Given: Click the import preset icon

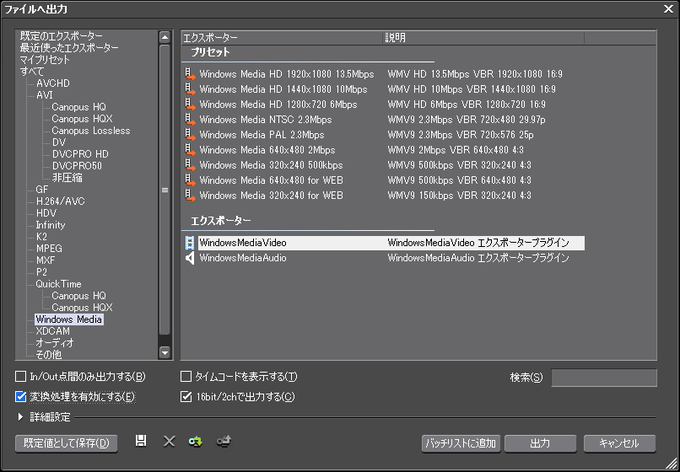Looking at the screenshot, I should tap(196, 442).
